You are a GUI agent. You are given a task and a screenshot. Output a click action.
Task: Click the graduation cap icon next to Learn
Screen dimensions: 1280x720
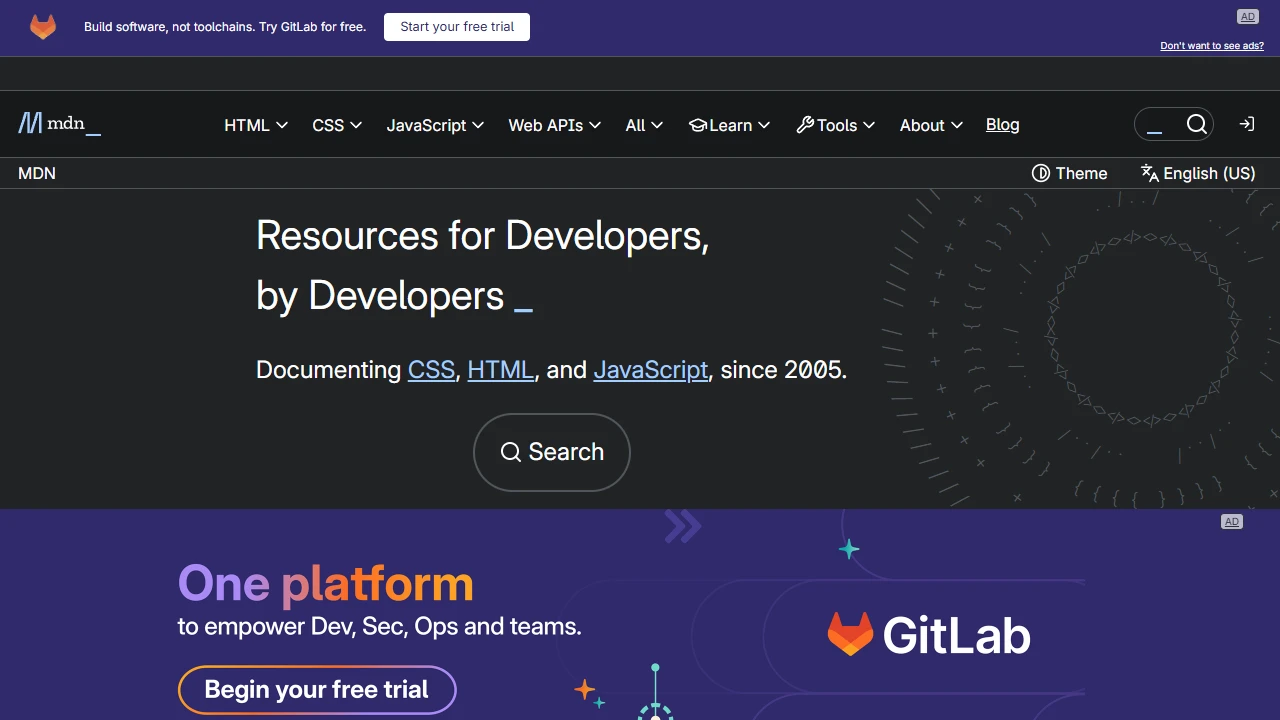[698, 125]
